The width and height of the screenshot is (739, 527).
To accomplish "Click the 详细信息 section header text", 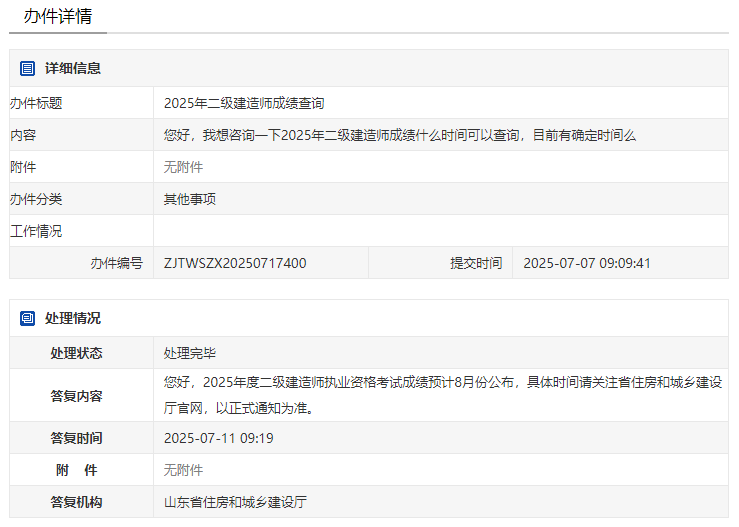I will [72, 68].
